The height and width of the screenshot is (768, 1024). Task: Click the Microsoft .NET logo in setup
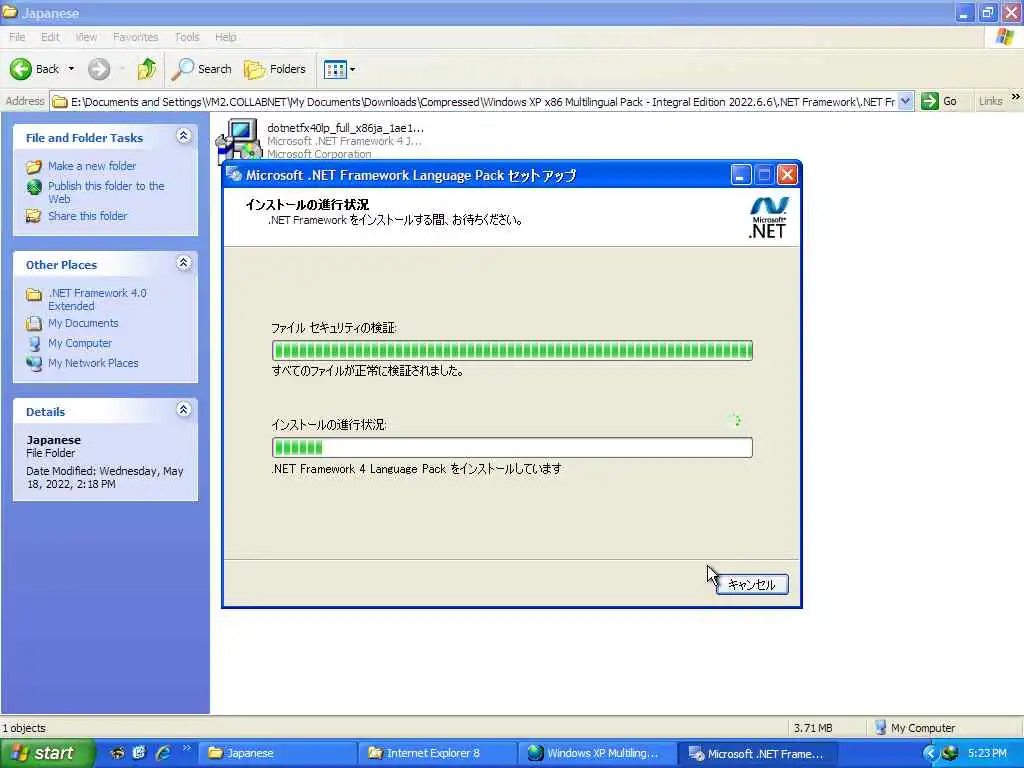769,217
